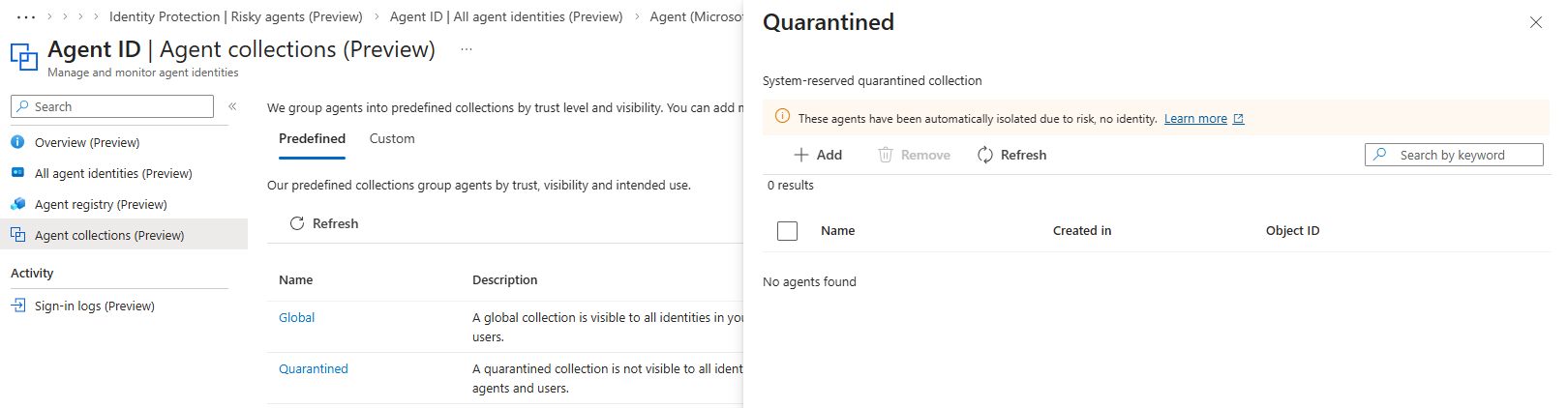The width and height of the screenshot is (1568, 408).
Task: Close the Quarantined panel
Action: click(x=1535, y=22)
